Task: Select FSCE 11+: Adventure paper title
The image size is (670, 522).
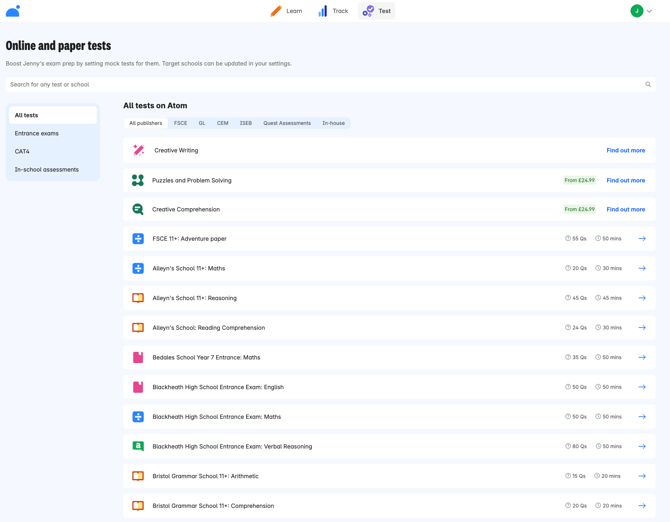Action: click(189, 238)
